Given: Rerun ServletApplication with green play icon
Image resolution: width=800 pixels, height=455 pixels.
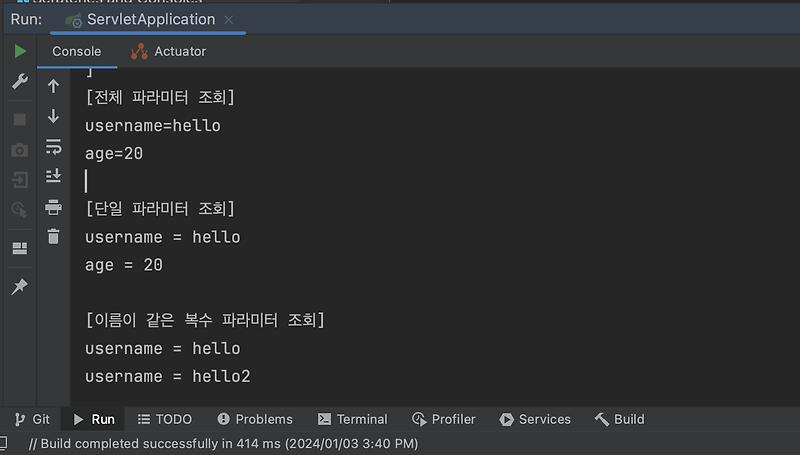Looking at the screenshot, I should [20, 51].
